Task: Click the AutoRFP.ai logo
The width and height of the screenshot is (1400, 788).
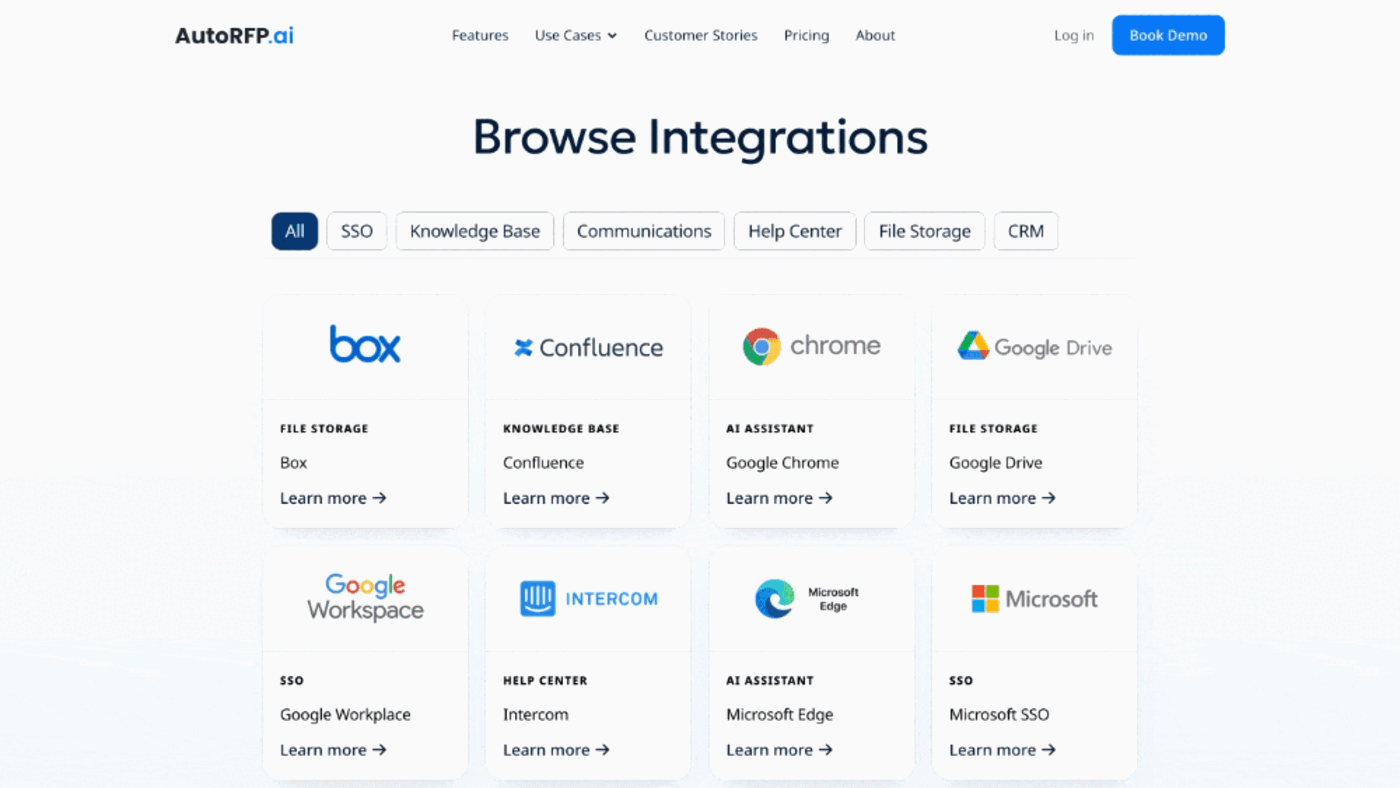Action: (233, 34)
